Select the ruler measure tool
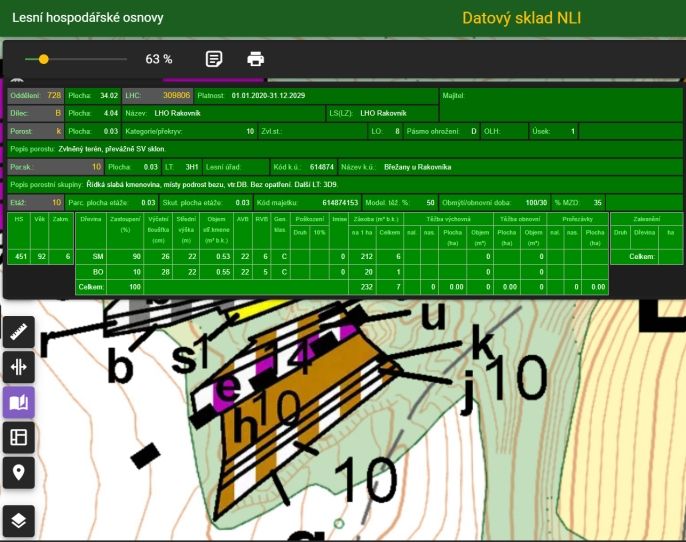 tap(18, 332)
